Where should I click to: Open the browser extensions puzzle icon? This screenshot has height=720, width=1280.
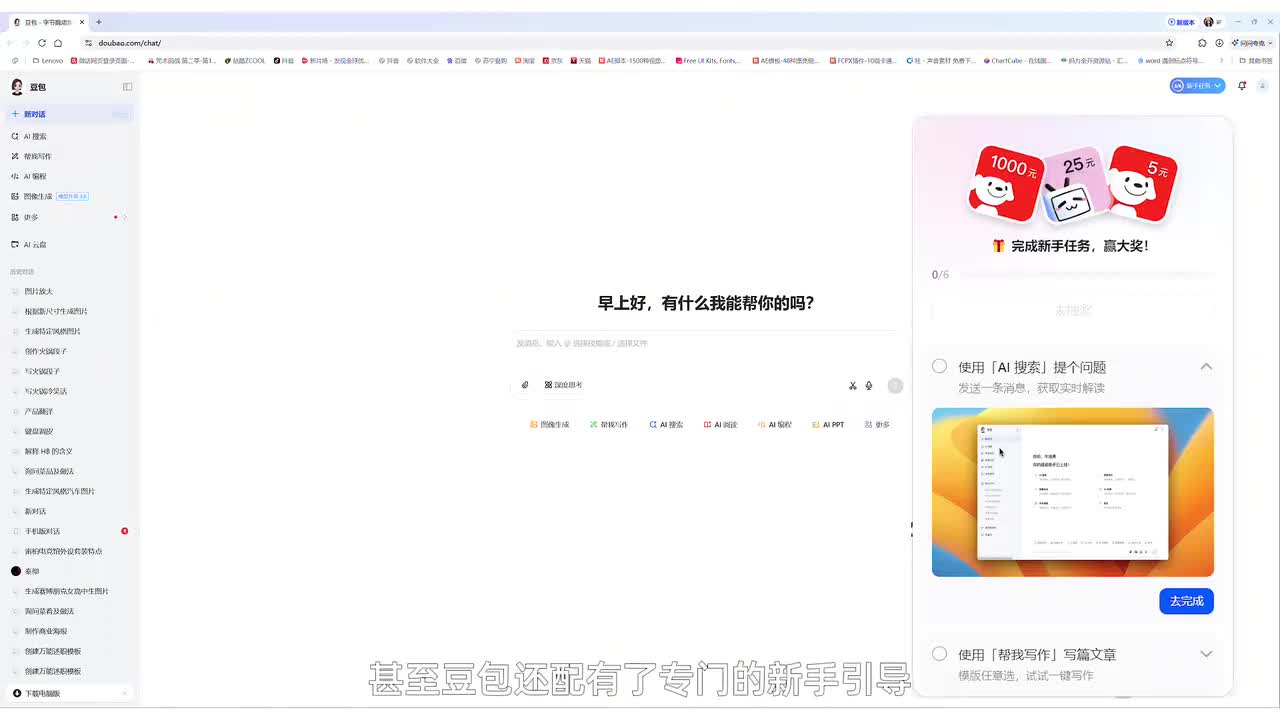point(1202,43)
